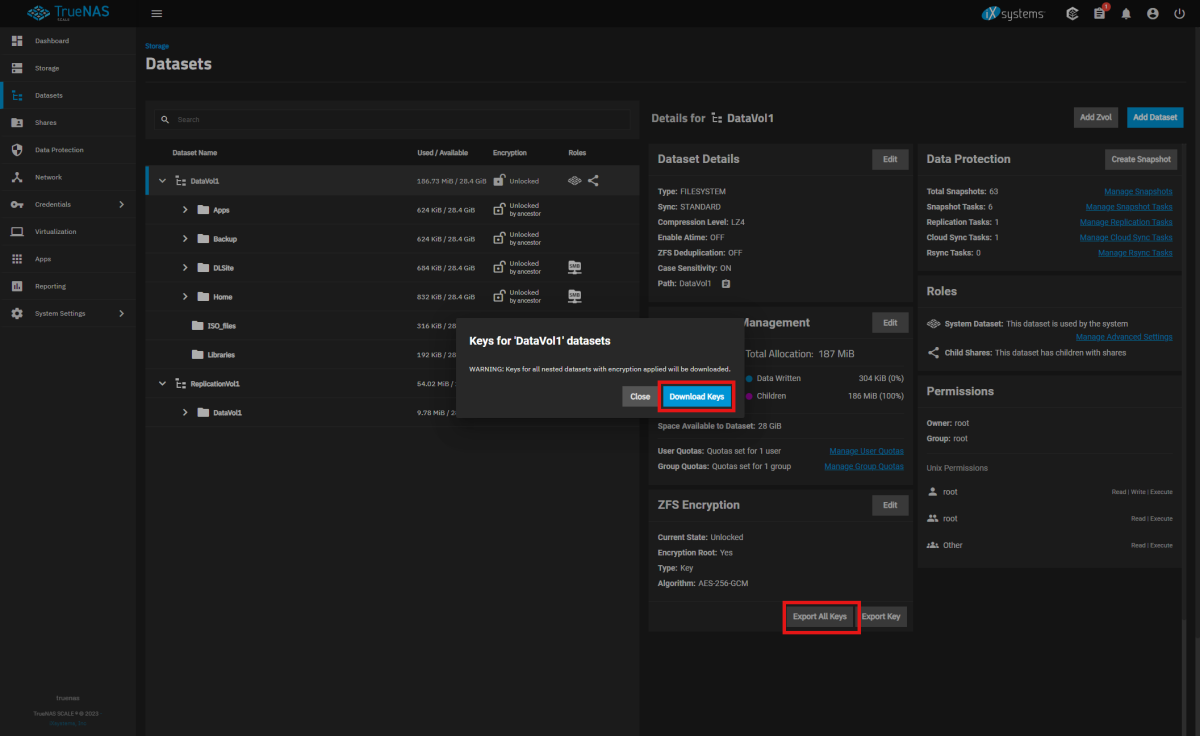The width and height of the screenshot is (1200, 736).
Task: Click the iX systems logo
Action: [1012, 14]
